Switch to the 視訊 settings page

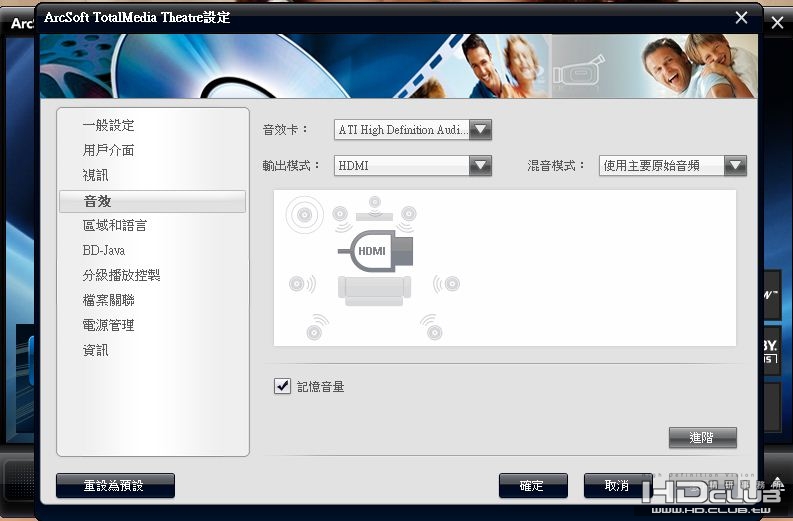[x=96, y=175]
